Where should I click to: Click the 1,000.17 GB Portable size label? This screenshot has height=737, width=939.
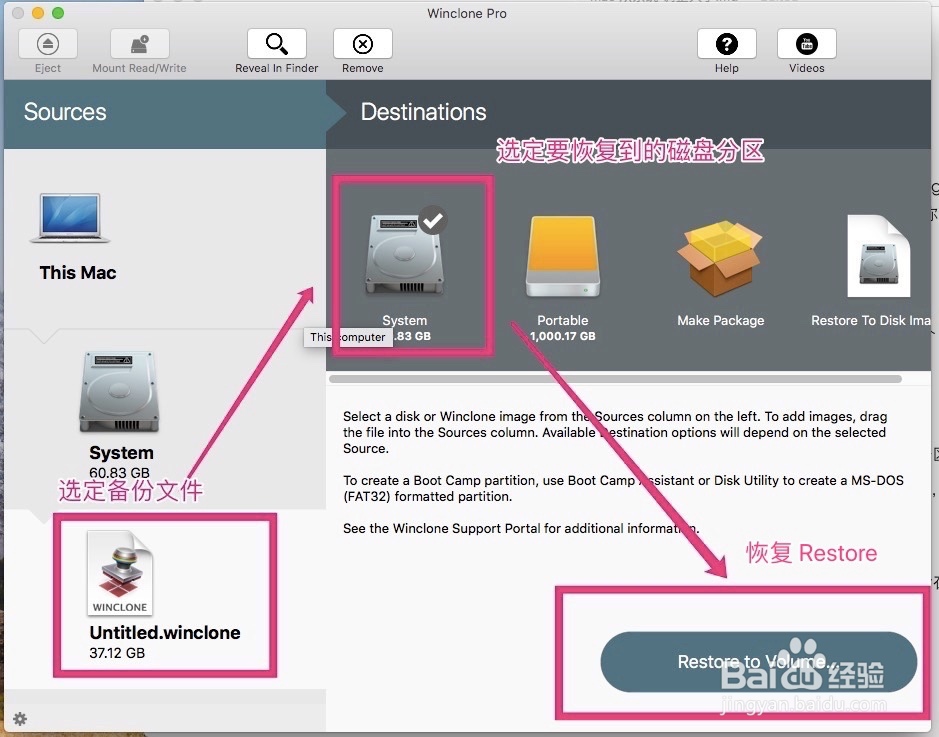(562, 336)
